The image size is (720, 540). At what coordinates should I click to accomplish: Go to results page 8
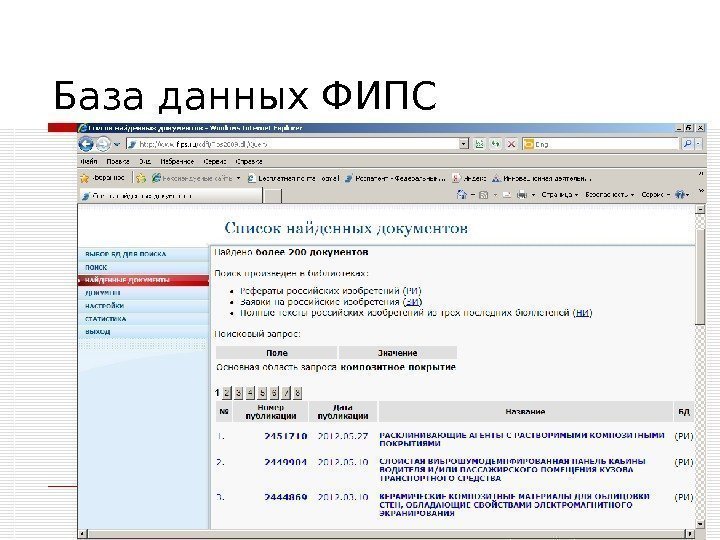click(298, 393)
